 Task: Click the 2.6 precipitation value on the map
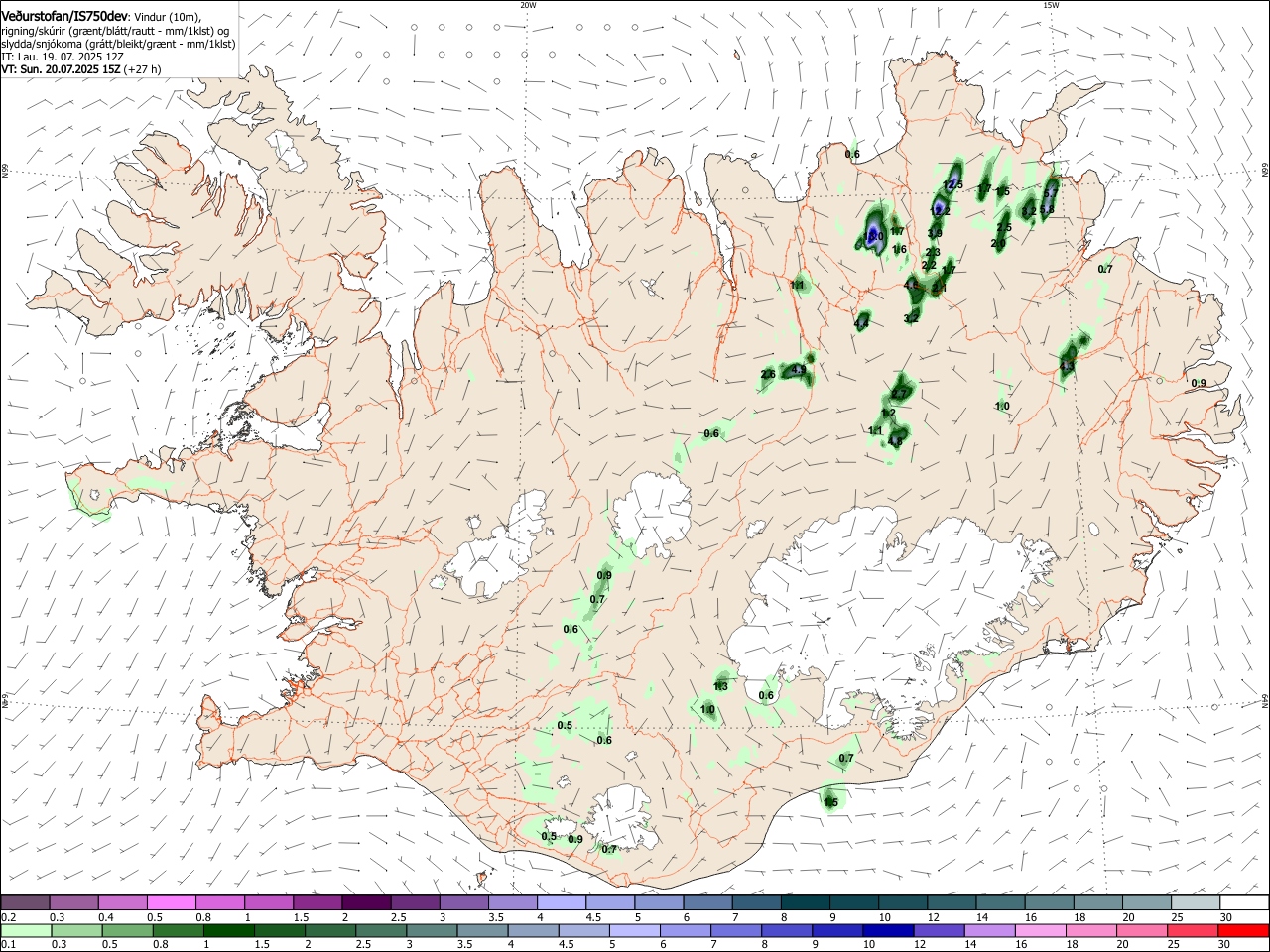coord(768,374)
